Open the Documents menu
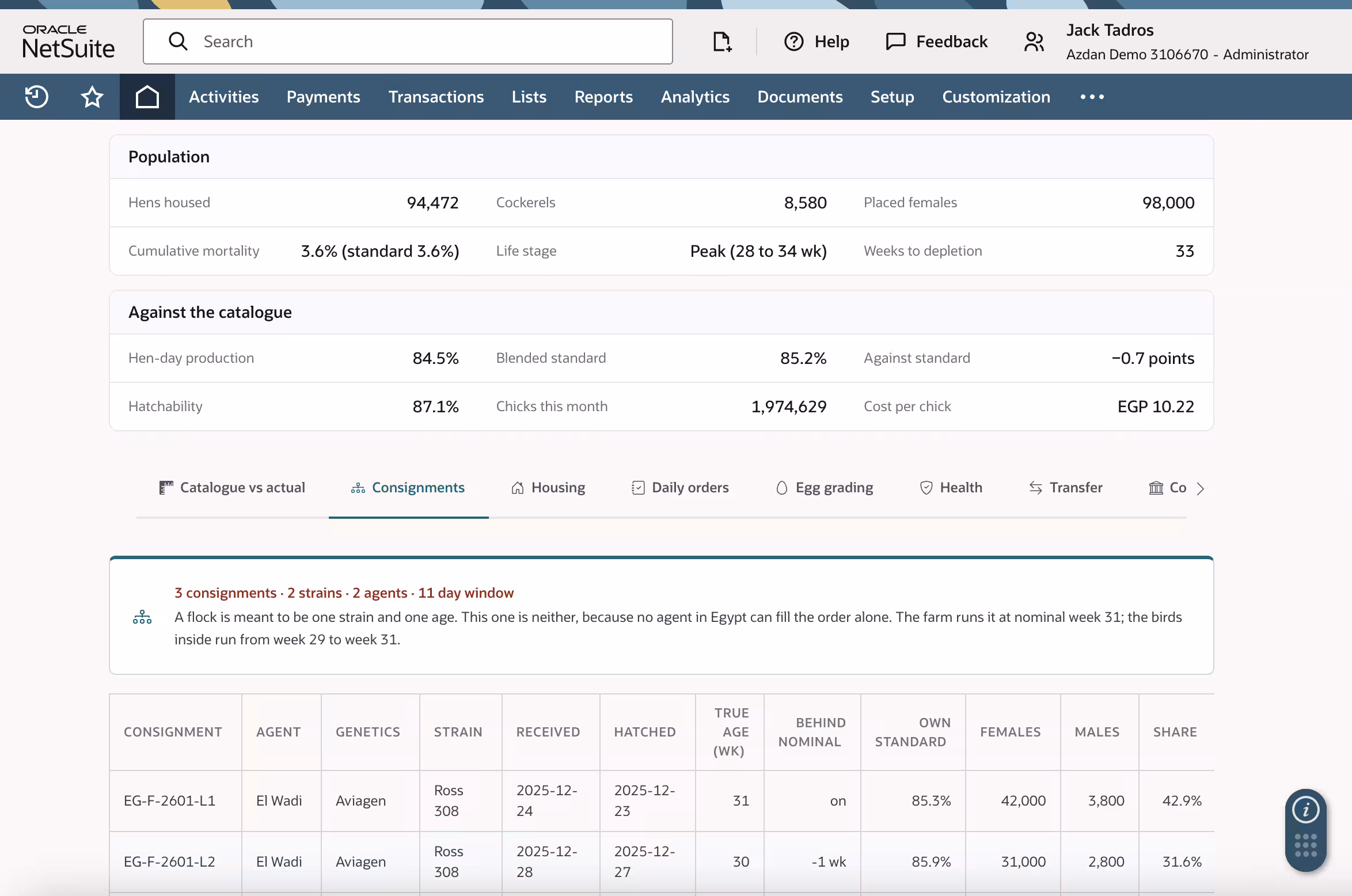 pyautogui.click(x=800, y=97)
